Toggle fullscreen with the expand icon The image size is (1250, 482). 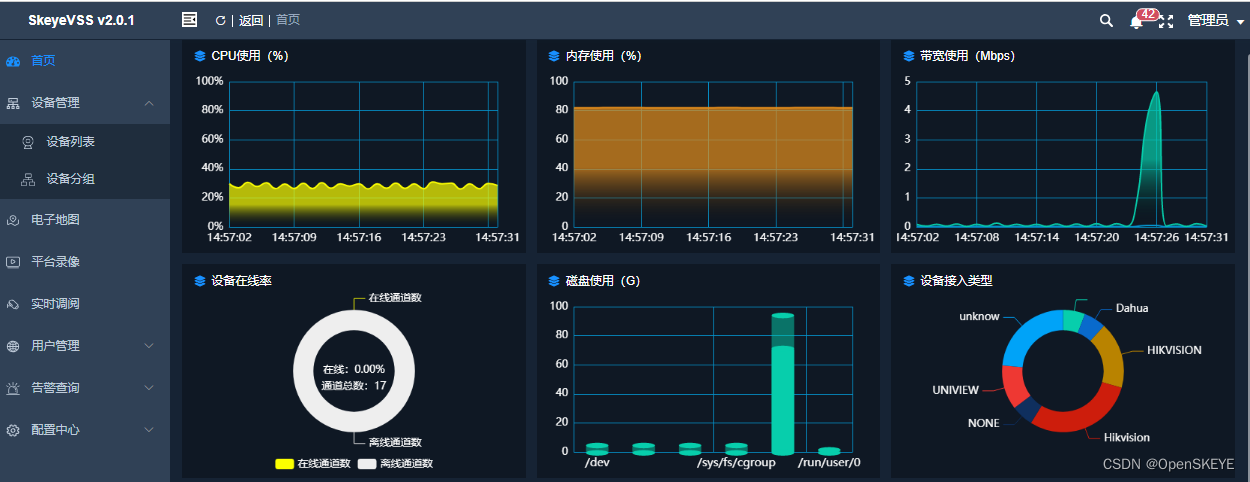1166,21
